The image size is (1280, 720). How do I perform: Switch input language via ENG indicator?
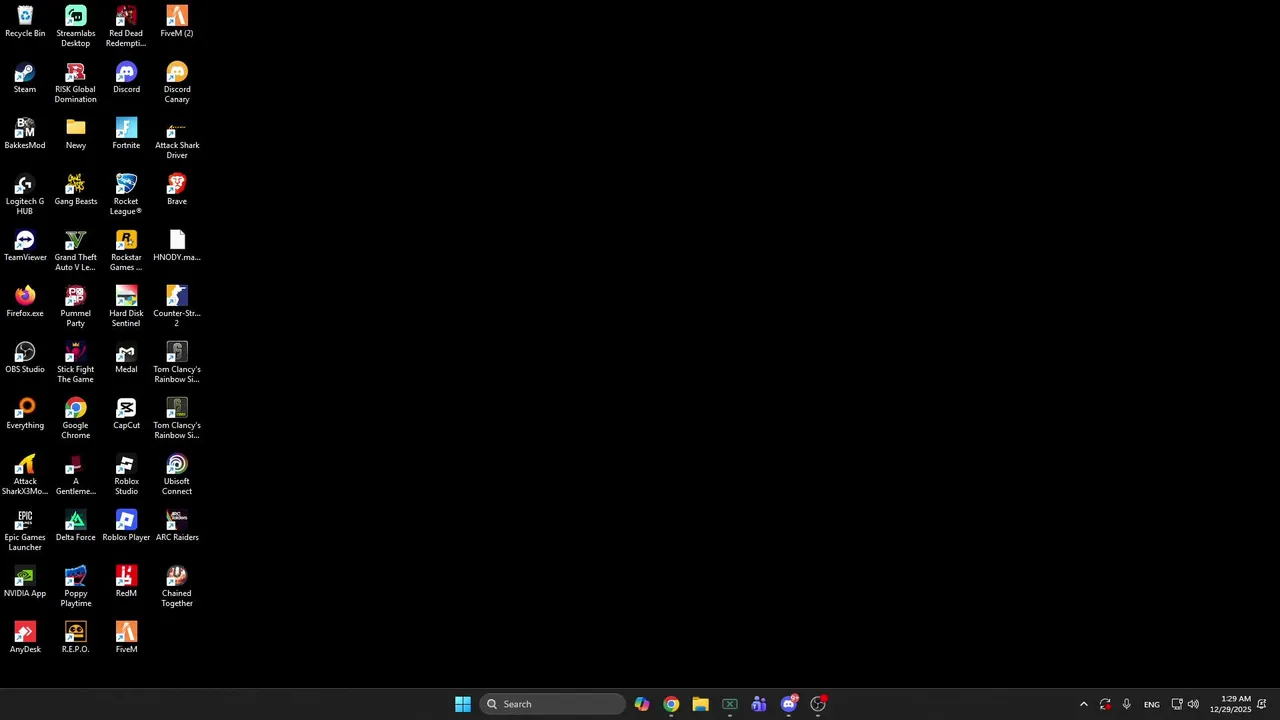click(x=1152, y=704)
